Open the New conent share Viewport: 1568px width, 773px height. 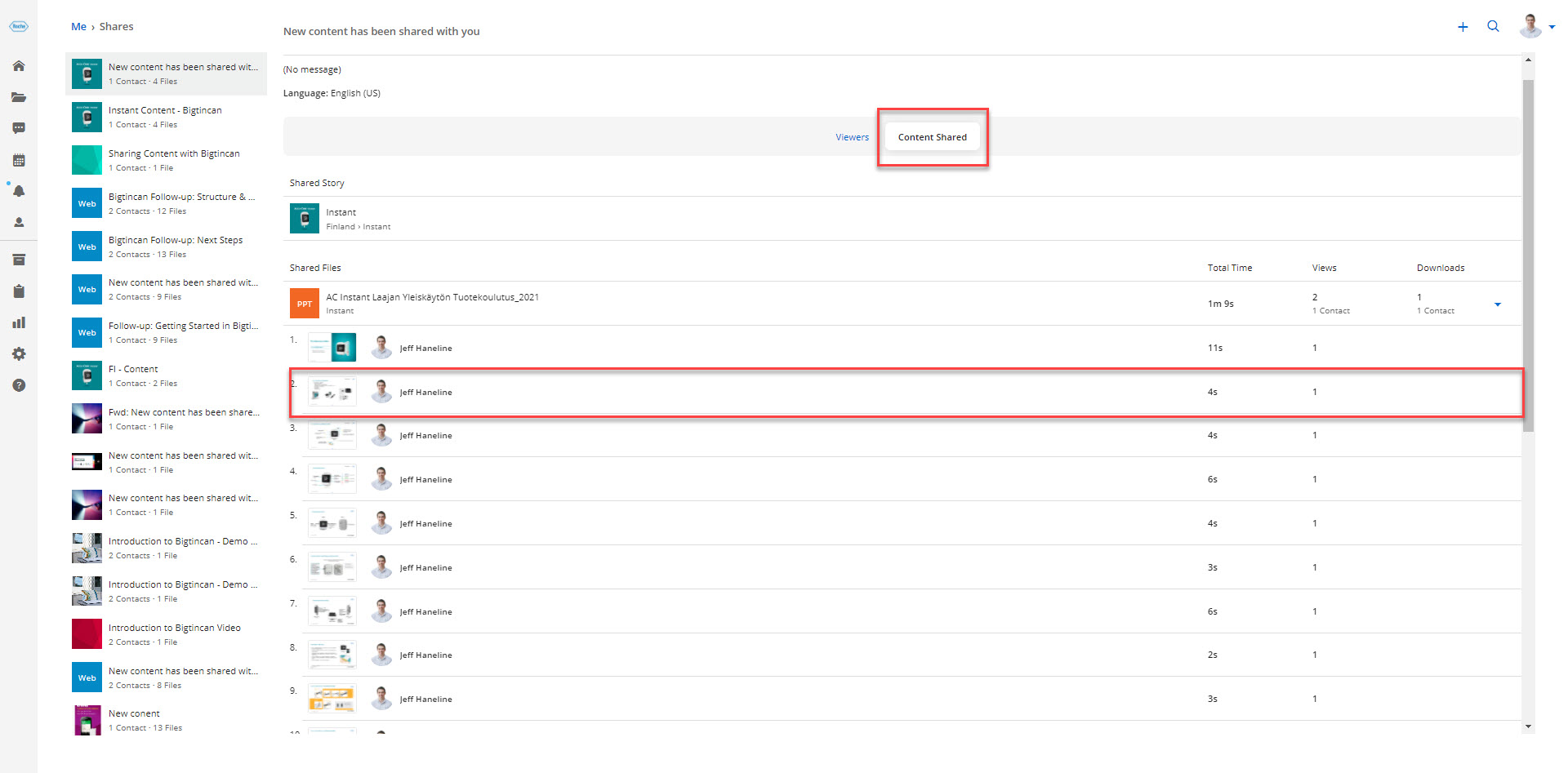point(166,720)
